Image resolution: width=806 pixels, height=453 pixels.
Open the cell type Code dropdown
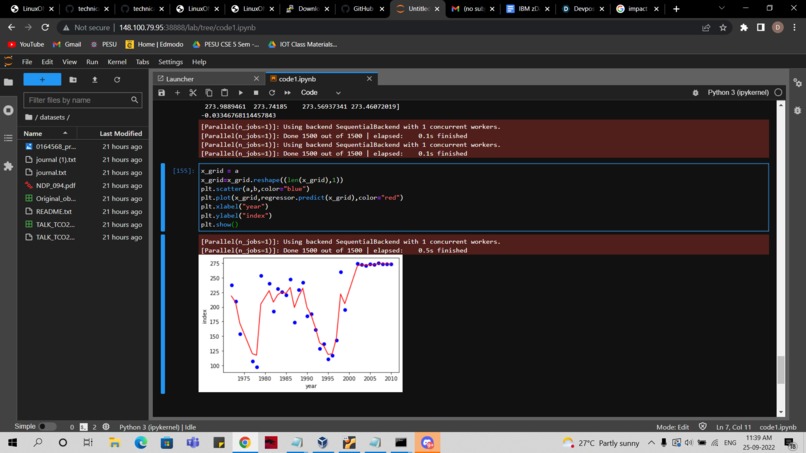320,93
